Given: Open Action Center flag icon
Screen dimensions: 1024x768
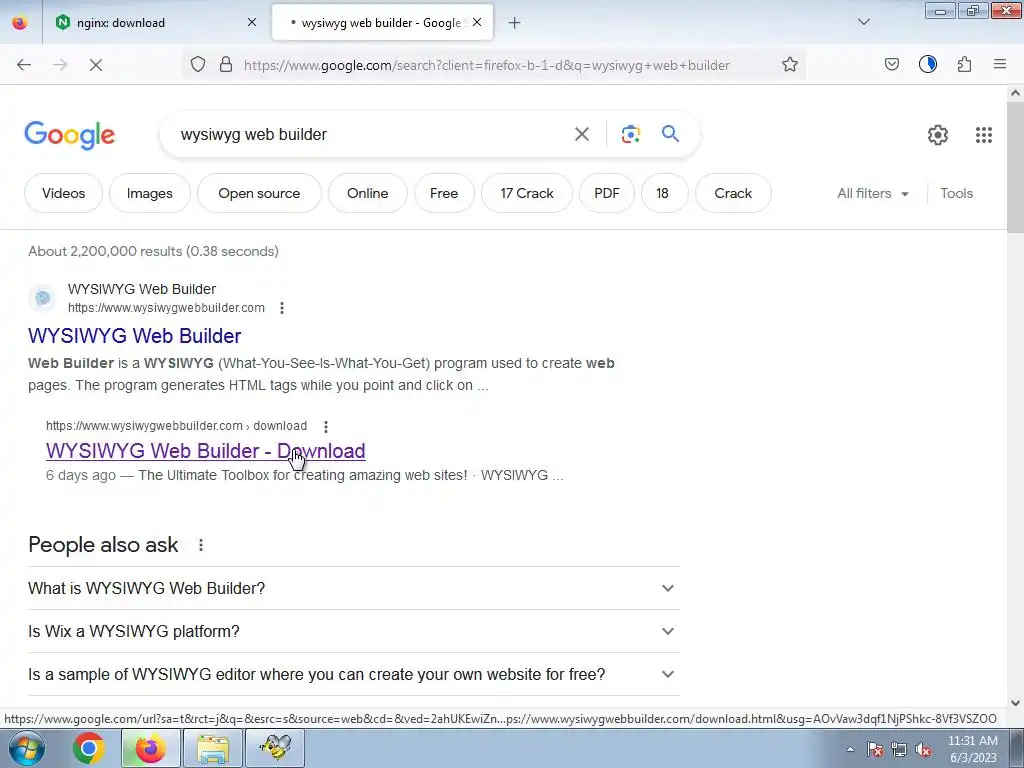Looking at the screenshot, I should [x=874, y=749].
